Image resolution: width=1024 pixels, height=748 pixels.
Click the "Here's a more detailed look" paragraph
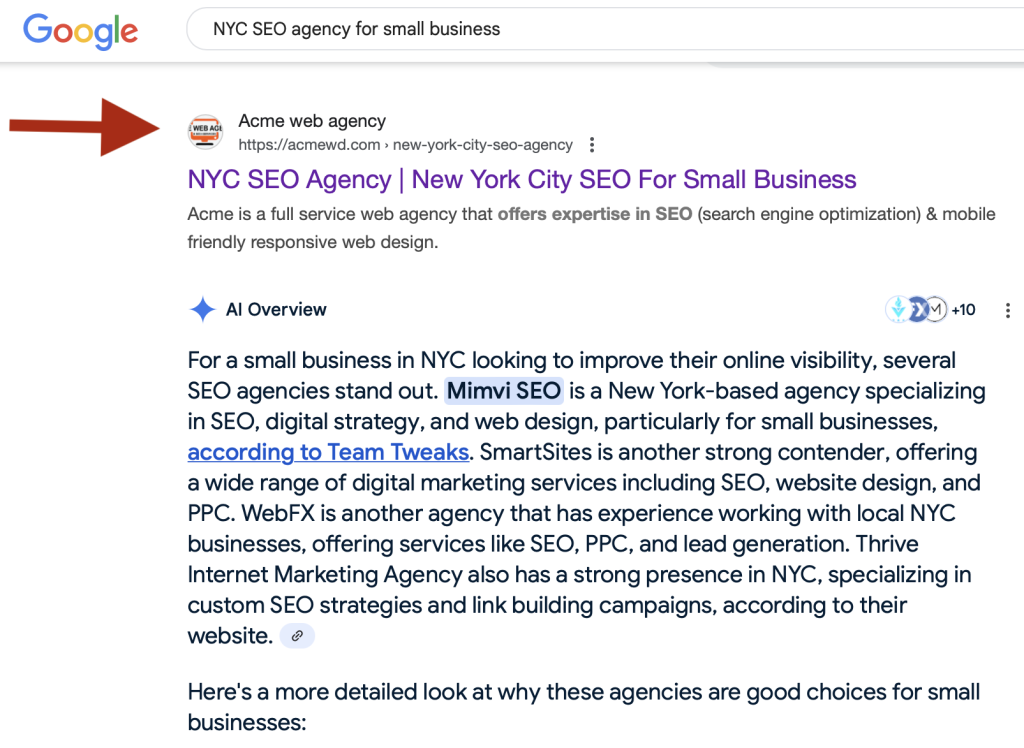coord(584,707)
